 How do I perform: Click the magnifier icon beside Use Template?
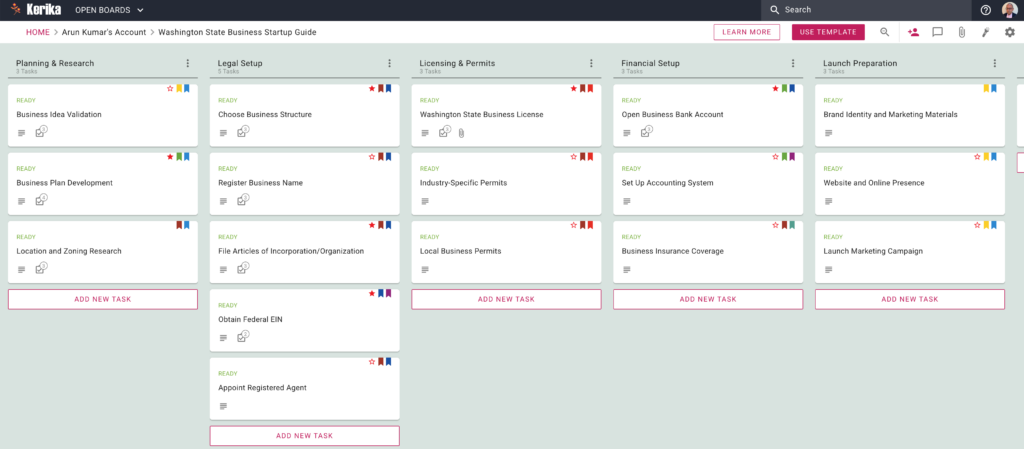(884, 32)
